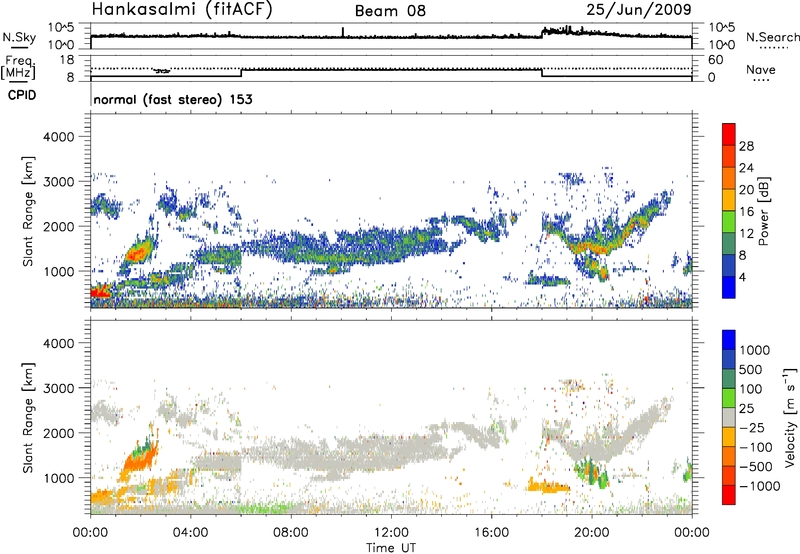Click the light green segment between 12 and 16 dB

click(729, 221)
